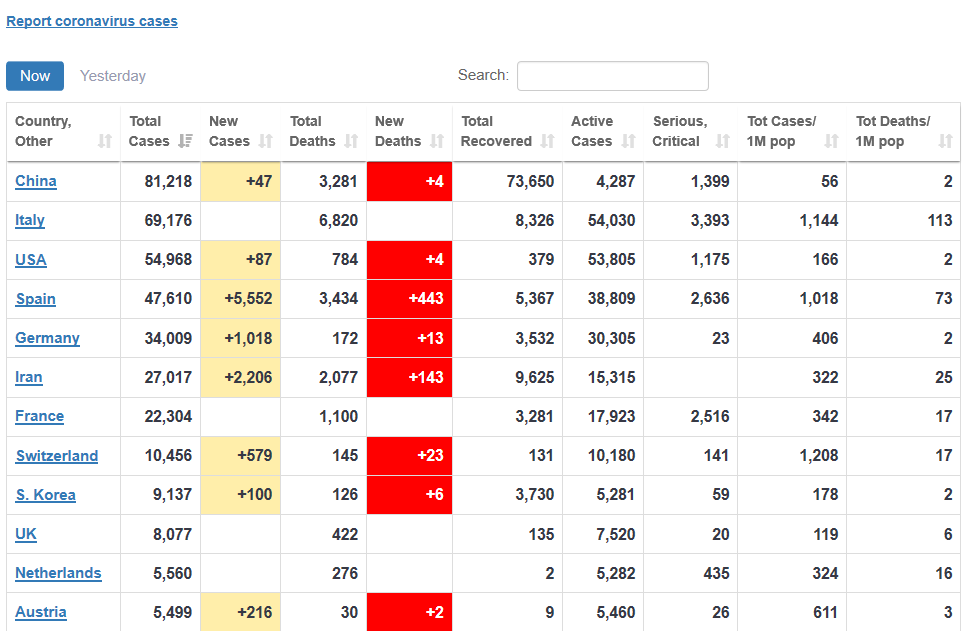972x631 pixels.
Task: Open Report coronavirus cases link
Action: click(x=92, y=21)
